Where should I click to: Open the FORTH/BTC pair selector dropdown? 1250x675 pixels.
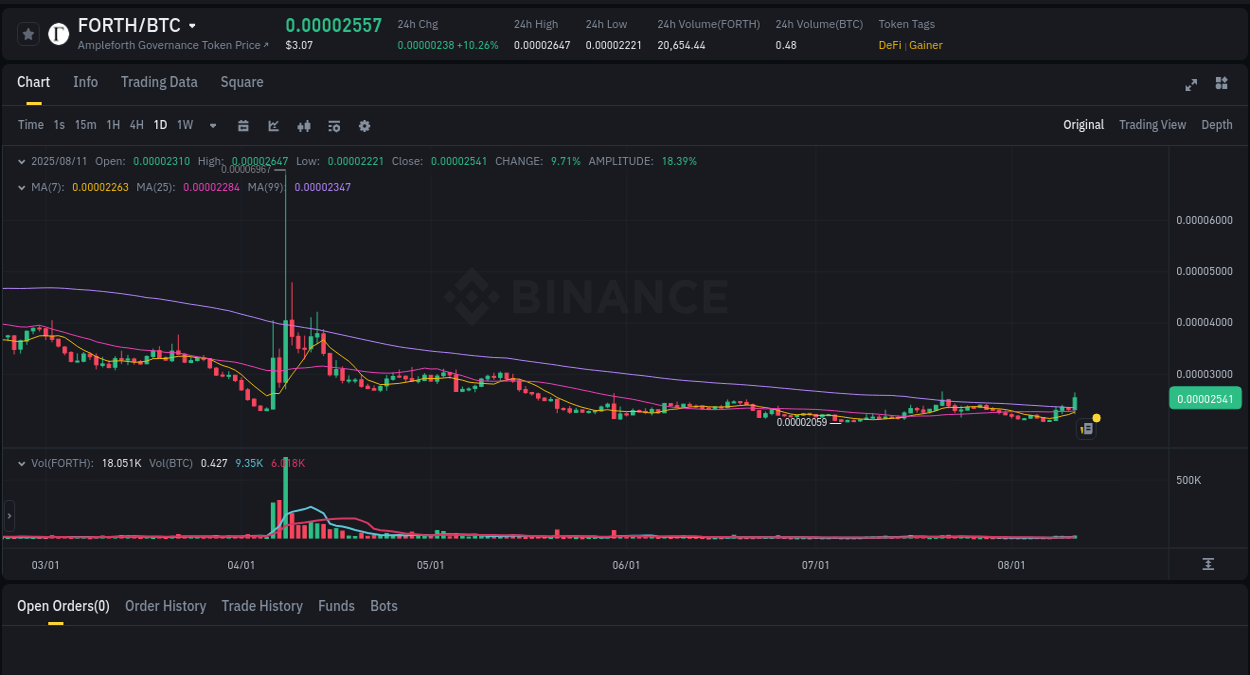coord(191,25)
